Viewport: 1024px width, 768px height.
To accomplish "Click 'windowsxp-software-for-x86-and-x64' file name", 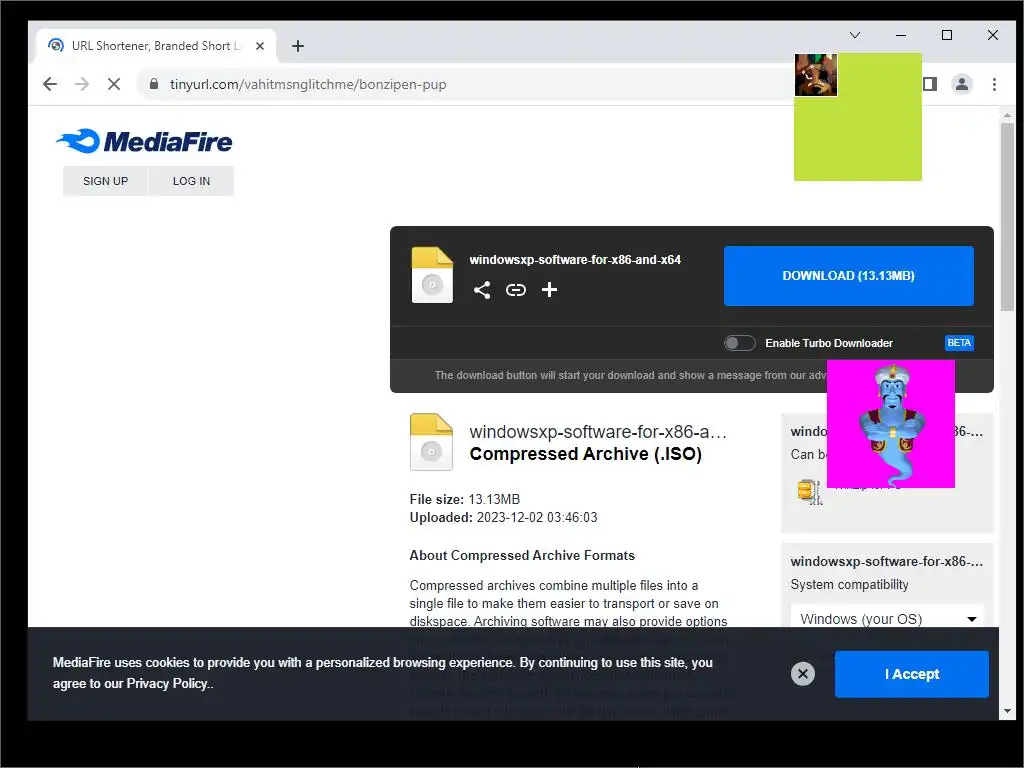I will coord(575,259).
